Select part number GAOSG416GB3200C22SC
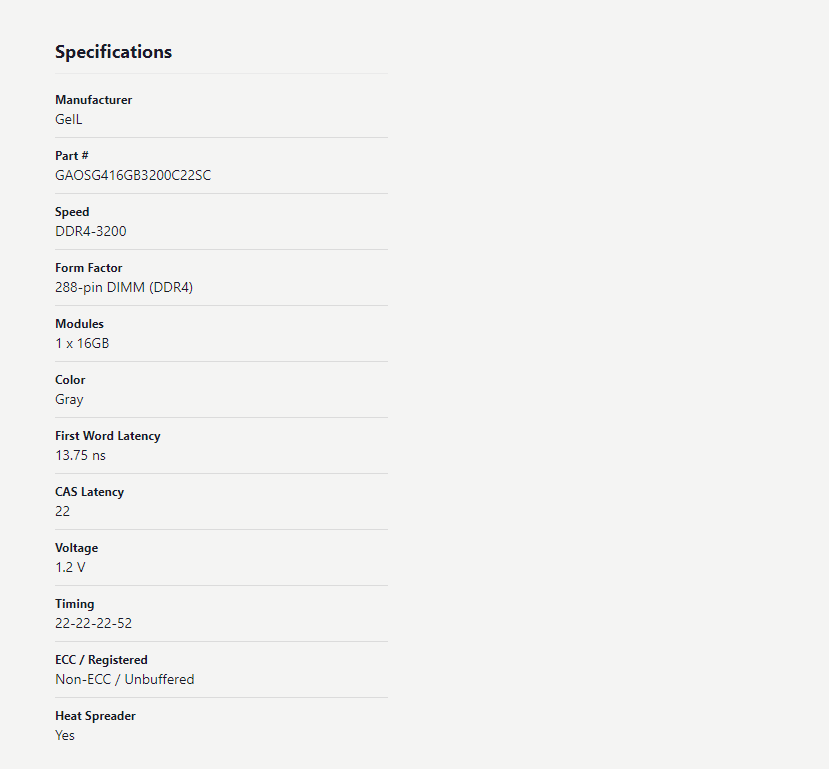This screenshot has width=829, height=769. click(x=133, y=175)
